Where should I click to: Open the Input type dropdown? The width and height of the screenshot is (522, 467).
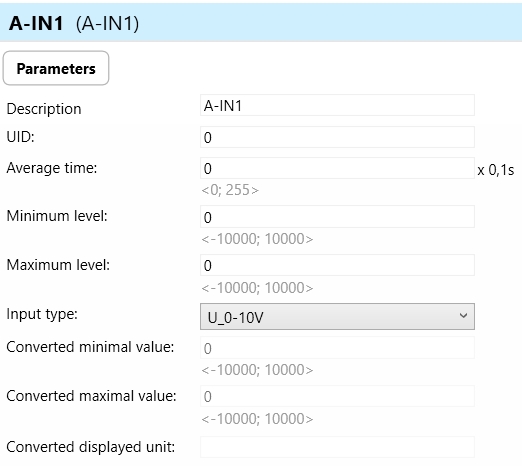pos(337,317)
